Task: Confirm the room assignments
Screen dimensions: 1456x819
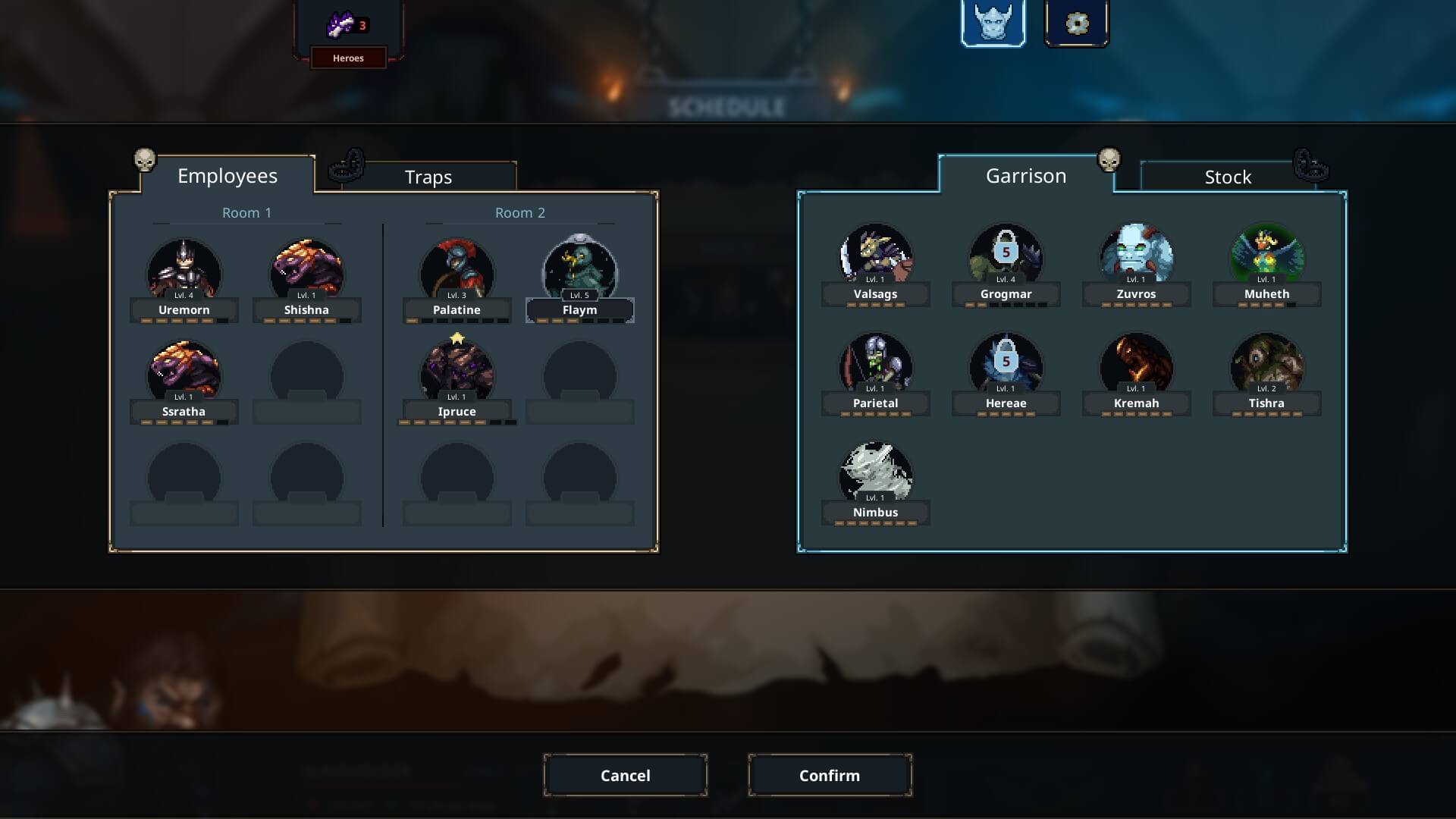Action: click(x=830, y=775)
